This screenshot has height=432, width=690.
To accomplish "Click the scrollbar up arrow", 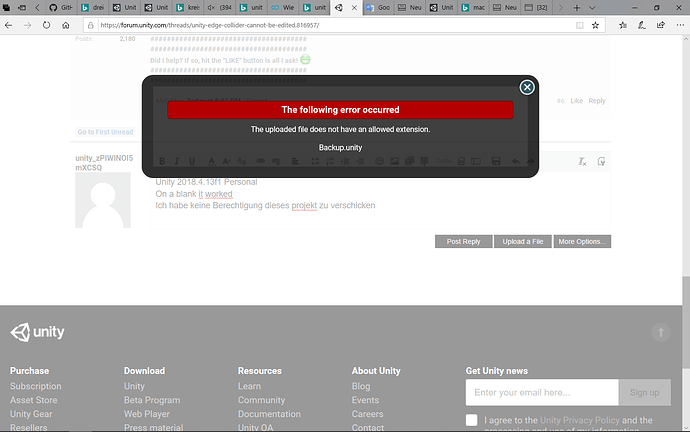I will [x=686, y=39].
